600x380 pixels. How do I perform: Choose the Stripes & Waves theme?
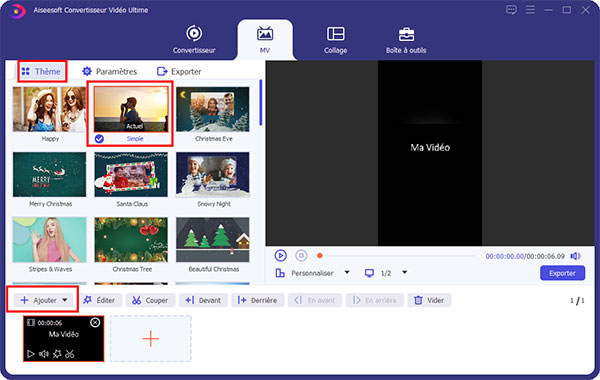point(49,240)
